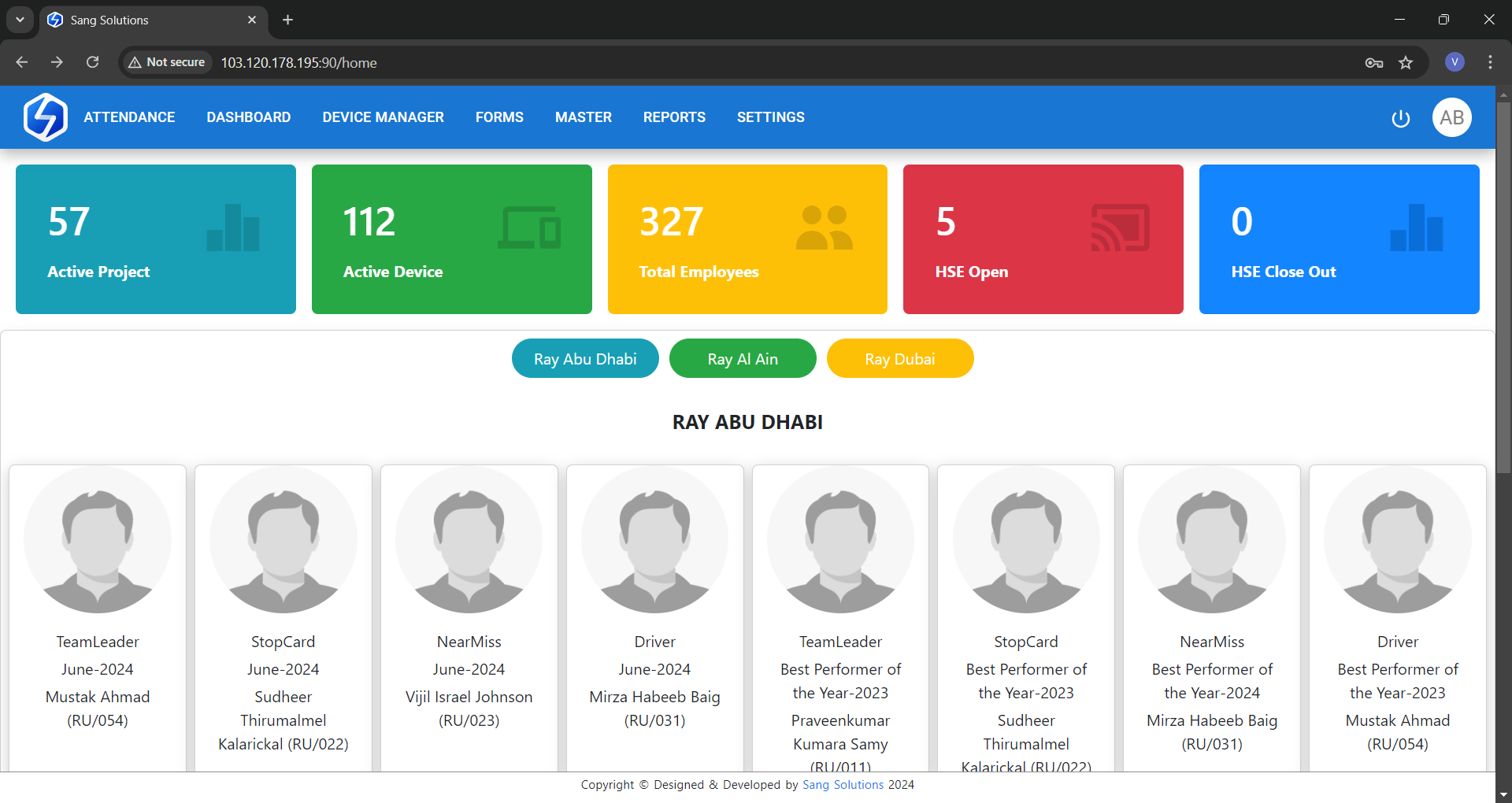Click the browser back arrow
This screenshot has height=803, width=1512.
22,62
